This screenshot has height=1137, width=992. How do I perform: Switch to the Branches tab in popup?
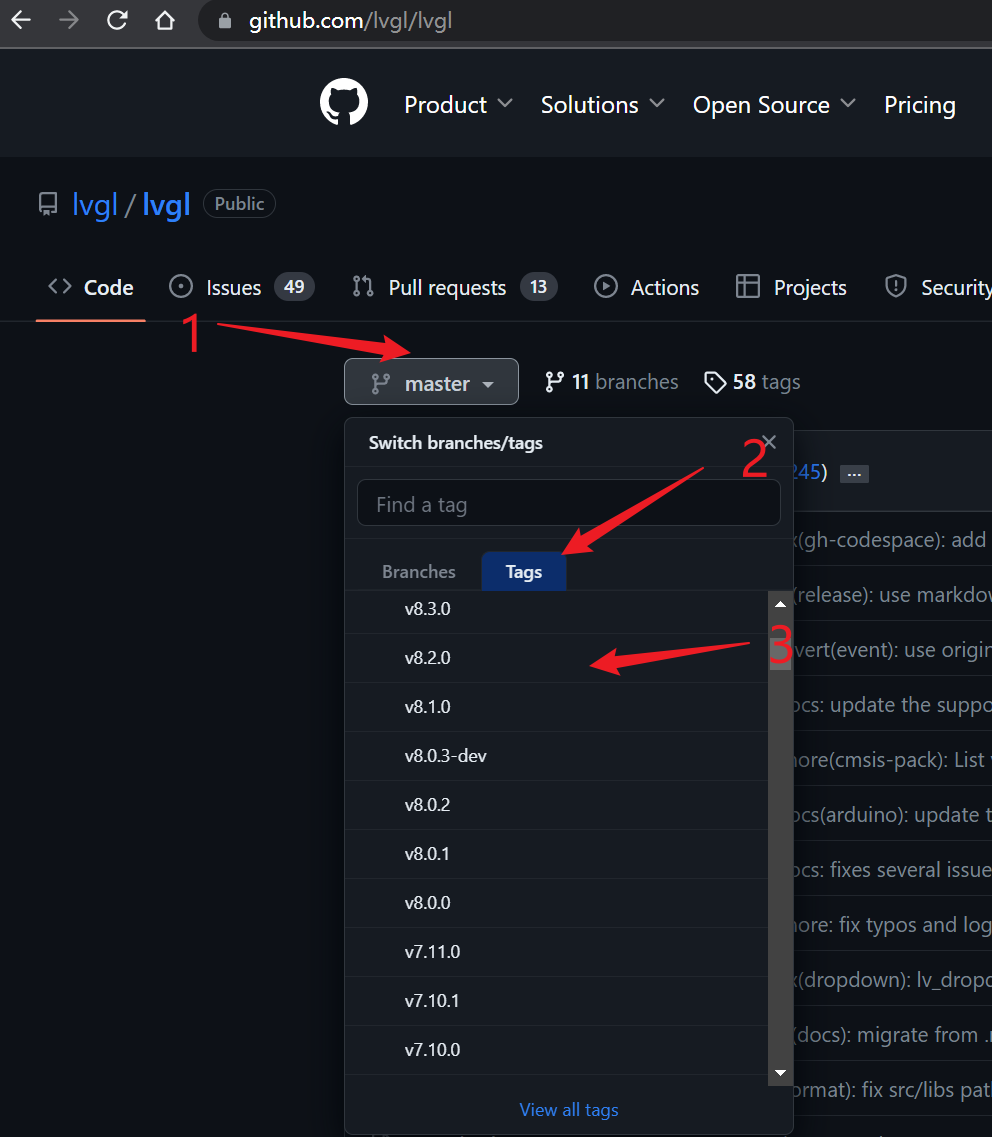(x=419, y=572)
